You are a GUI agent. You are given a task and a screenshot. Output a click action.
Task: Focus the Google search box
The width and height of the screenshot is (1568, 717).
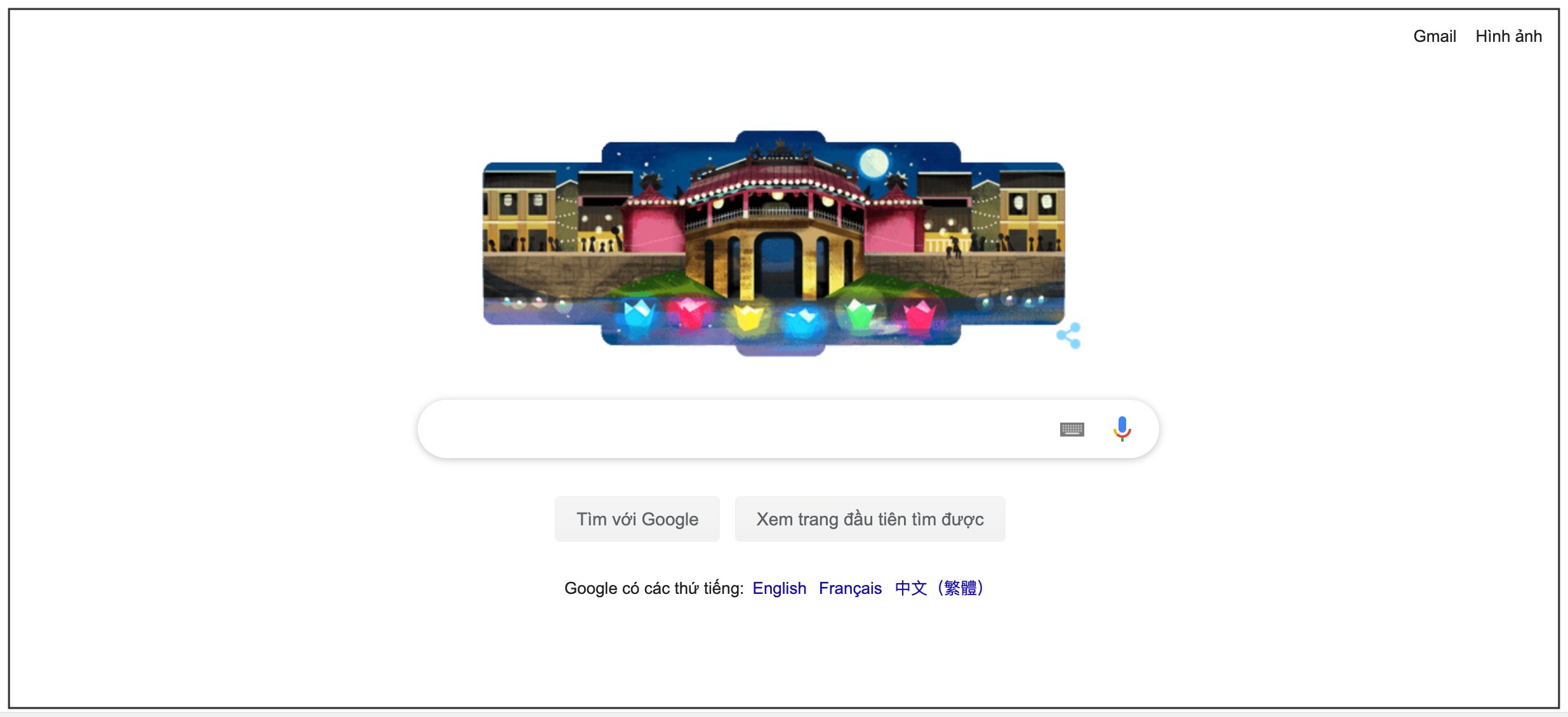click(736, 429)
